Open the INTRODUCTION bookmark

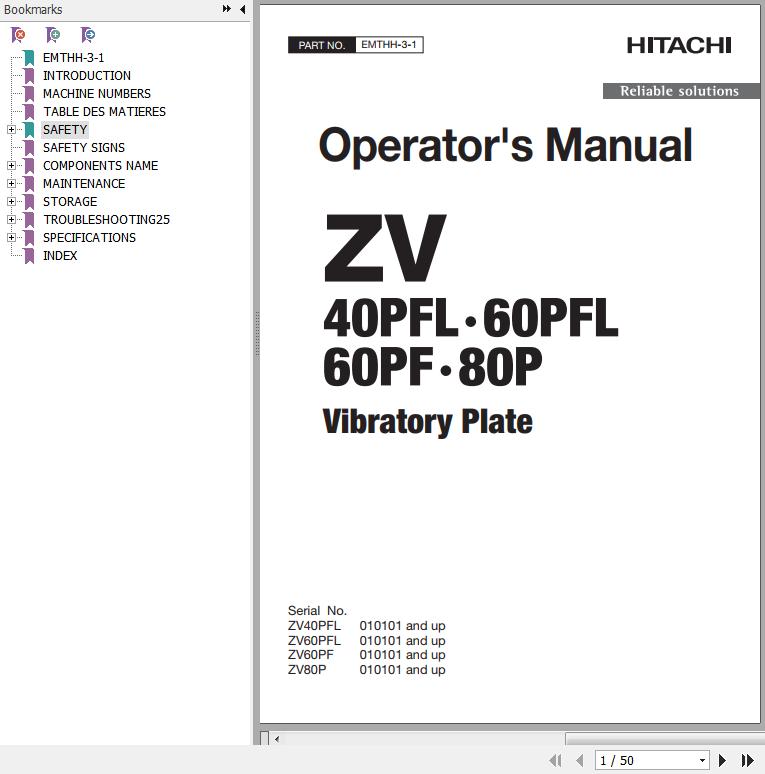pos(87,76)
